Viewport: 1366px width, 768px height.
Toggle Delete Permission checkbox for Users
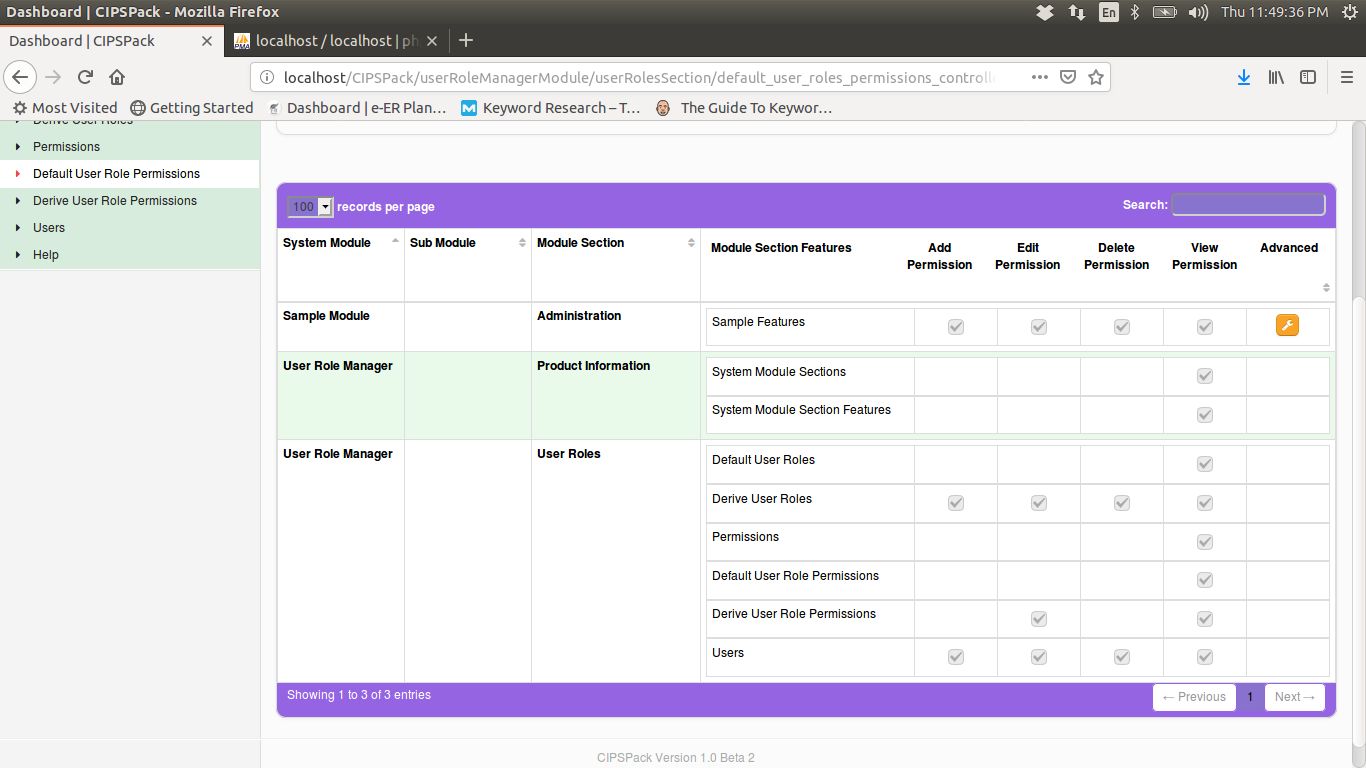tap(1122, 657)
